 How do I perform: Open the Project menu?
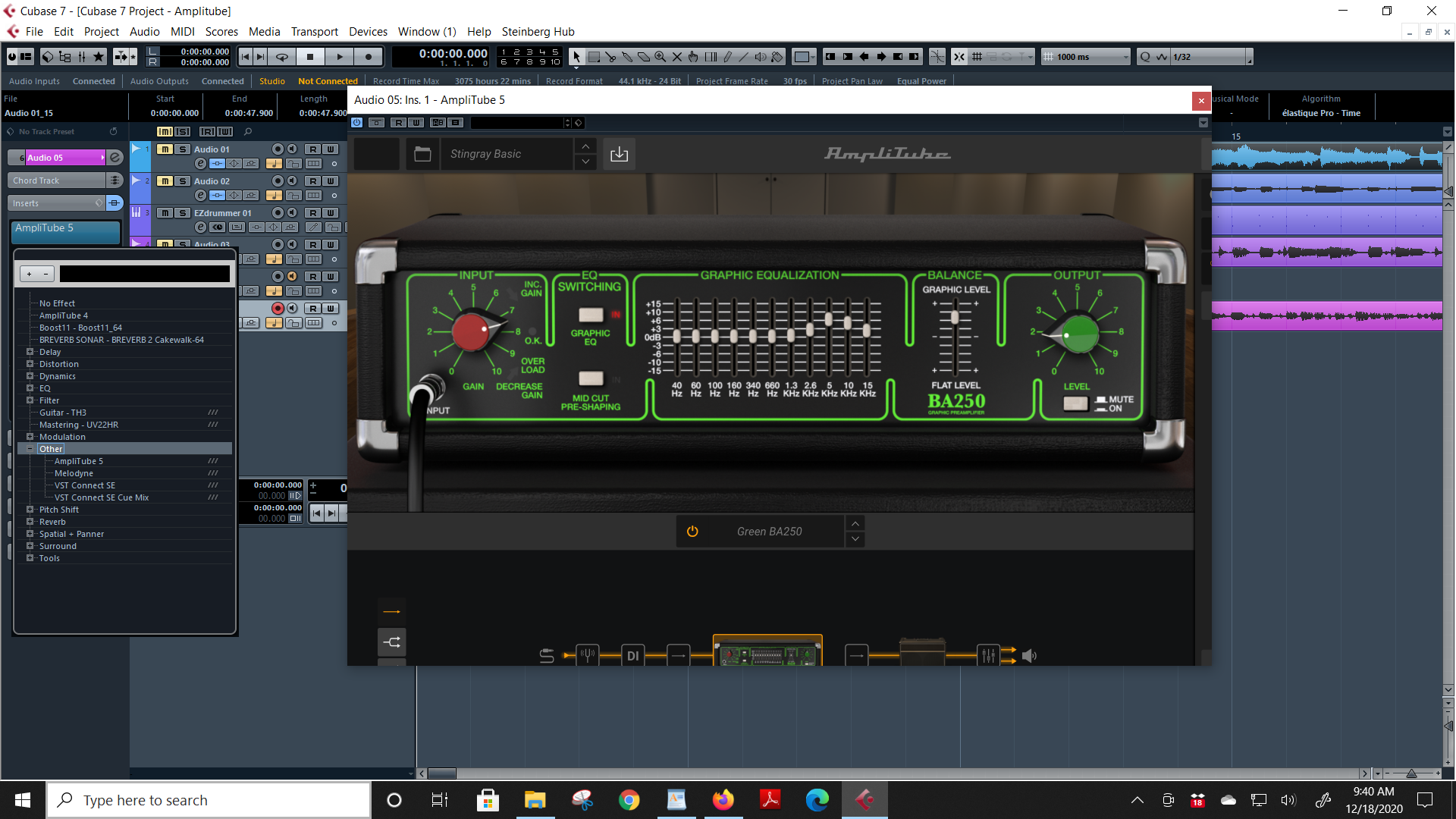pos(102,32)
